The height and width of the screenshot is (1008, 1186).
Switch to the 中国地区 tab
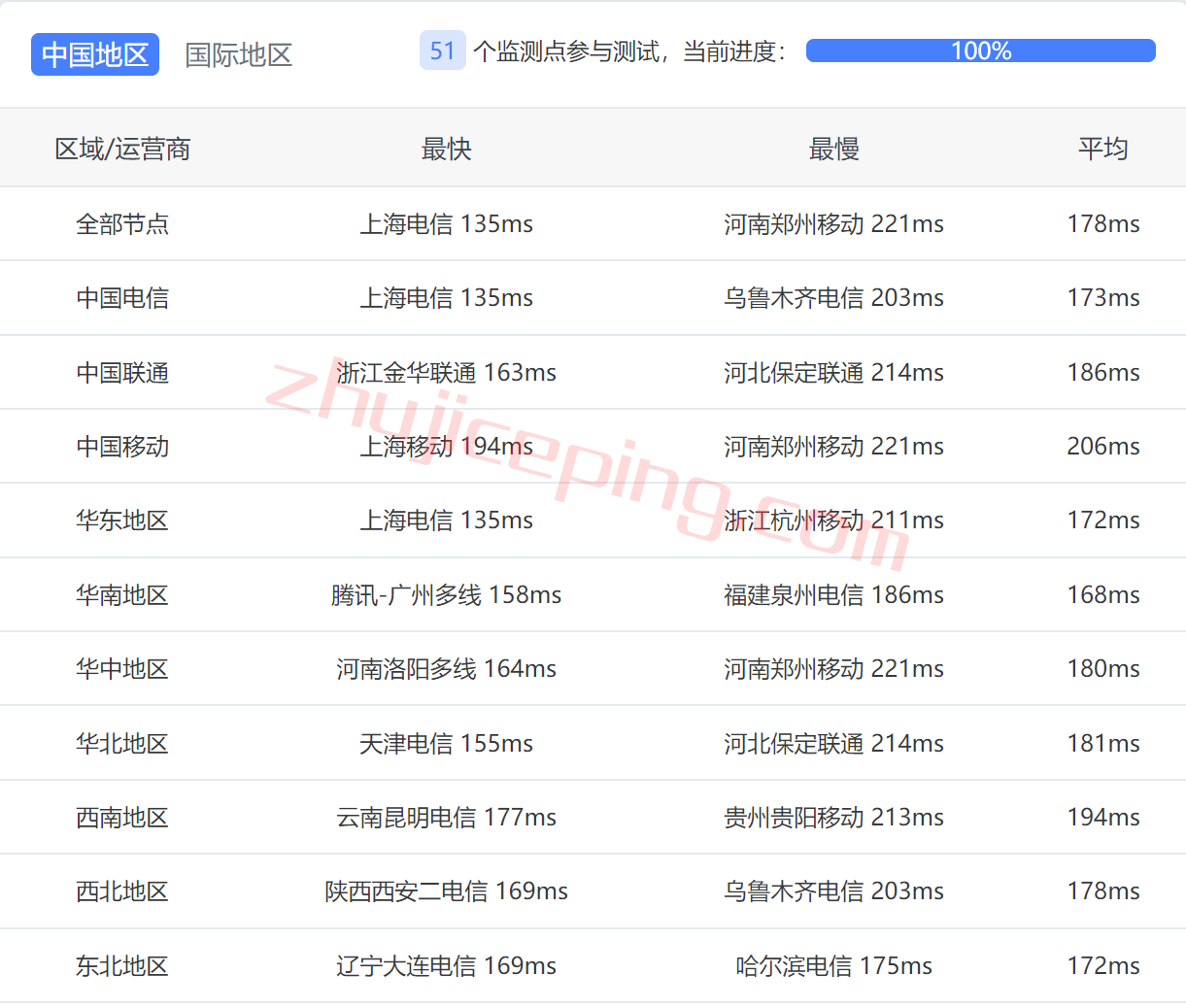[x=95, y=54]
